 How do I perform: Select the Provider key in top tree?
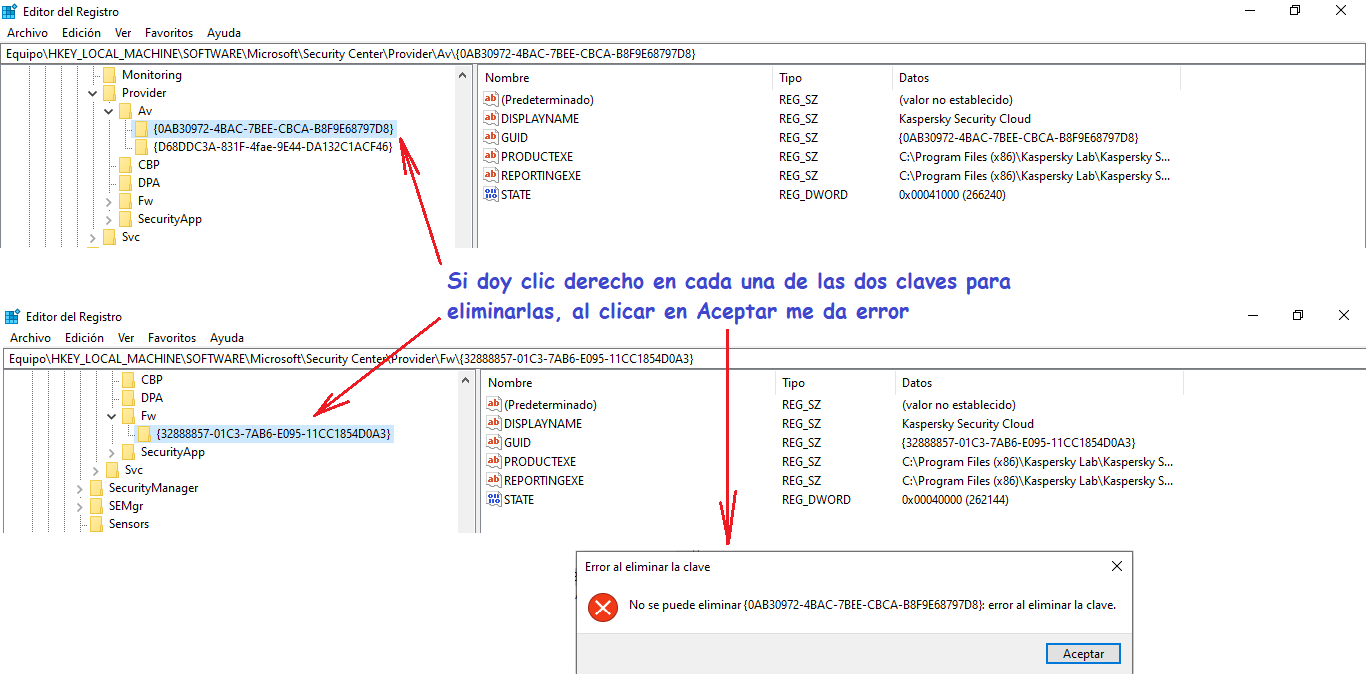pyautogui.click(x=144, y=93)
